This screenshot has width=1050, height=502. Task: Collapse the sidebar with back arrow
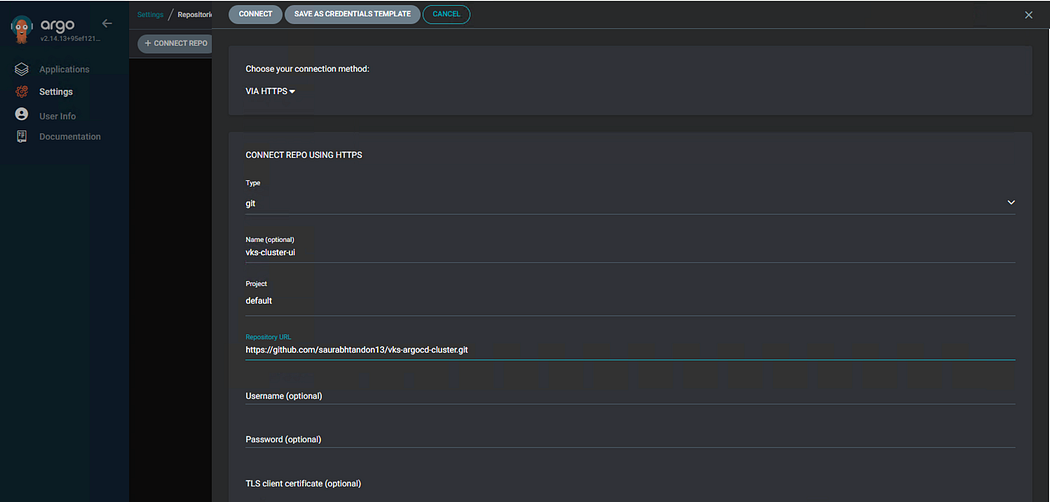[107, 23]
